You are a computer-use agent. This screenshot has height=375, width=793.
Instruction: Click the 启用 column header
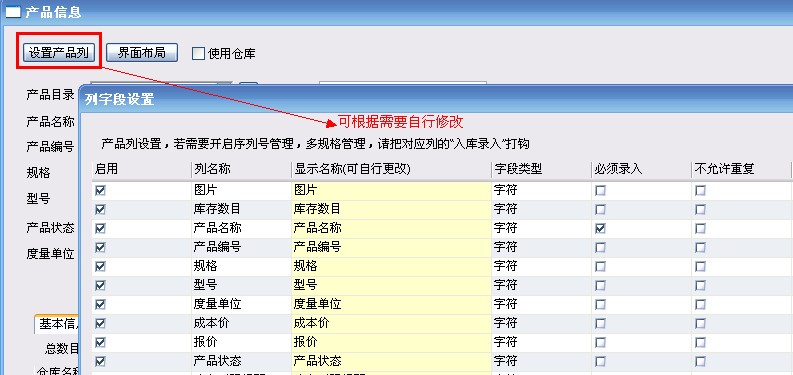pos(142,170)
